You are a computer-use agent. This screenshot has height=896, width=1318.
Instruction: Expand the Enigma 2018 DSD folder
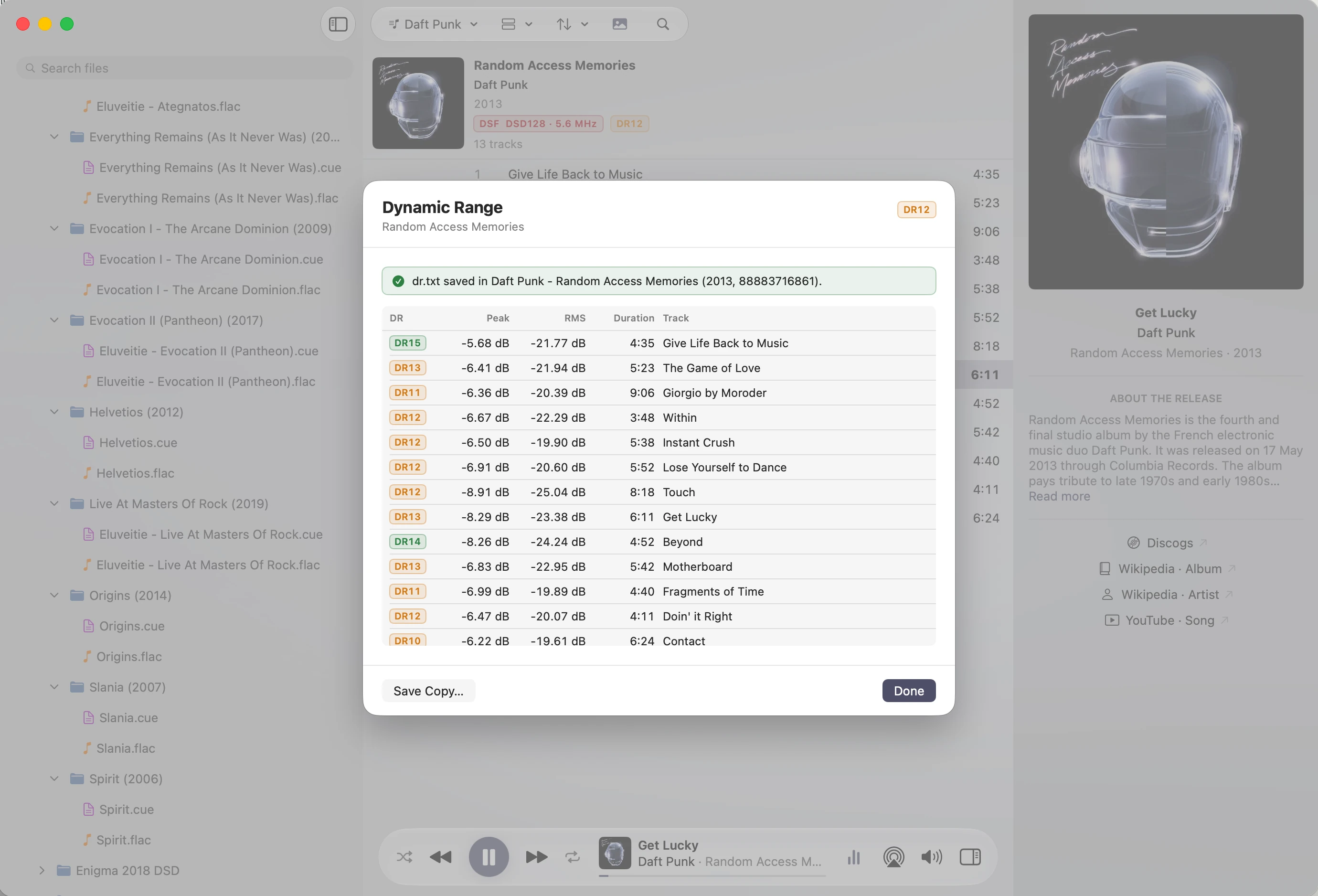pyautogui.click(x=42, y=871)
